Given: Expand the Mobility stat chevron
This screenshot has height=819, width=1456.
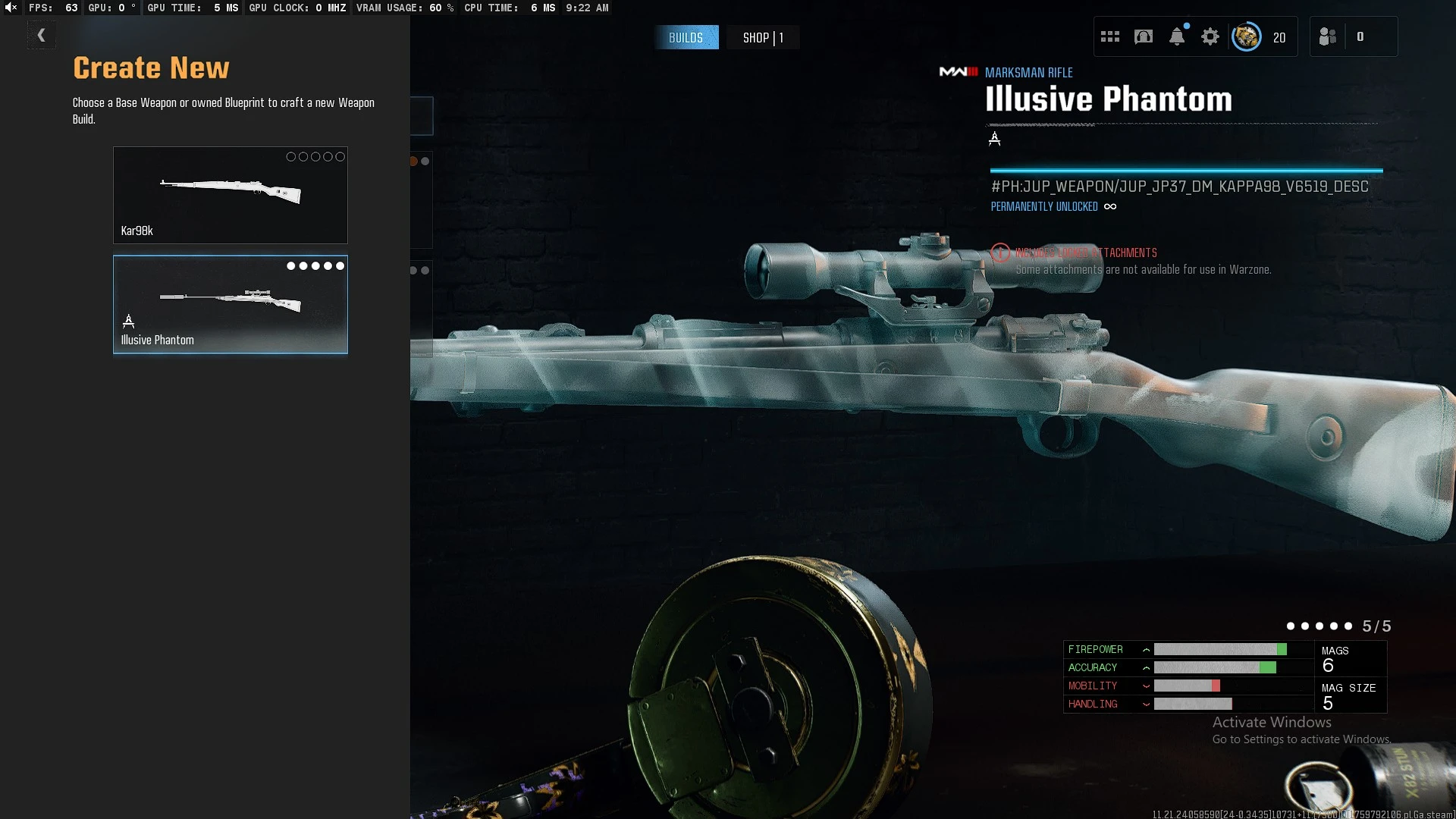Looking at the screenshot, I should [x=1146, y=686].
